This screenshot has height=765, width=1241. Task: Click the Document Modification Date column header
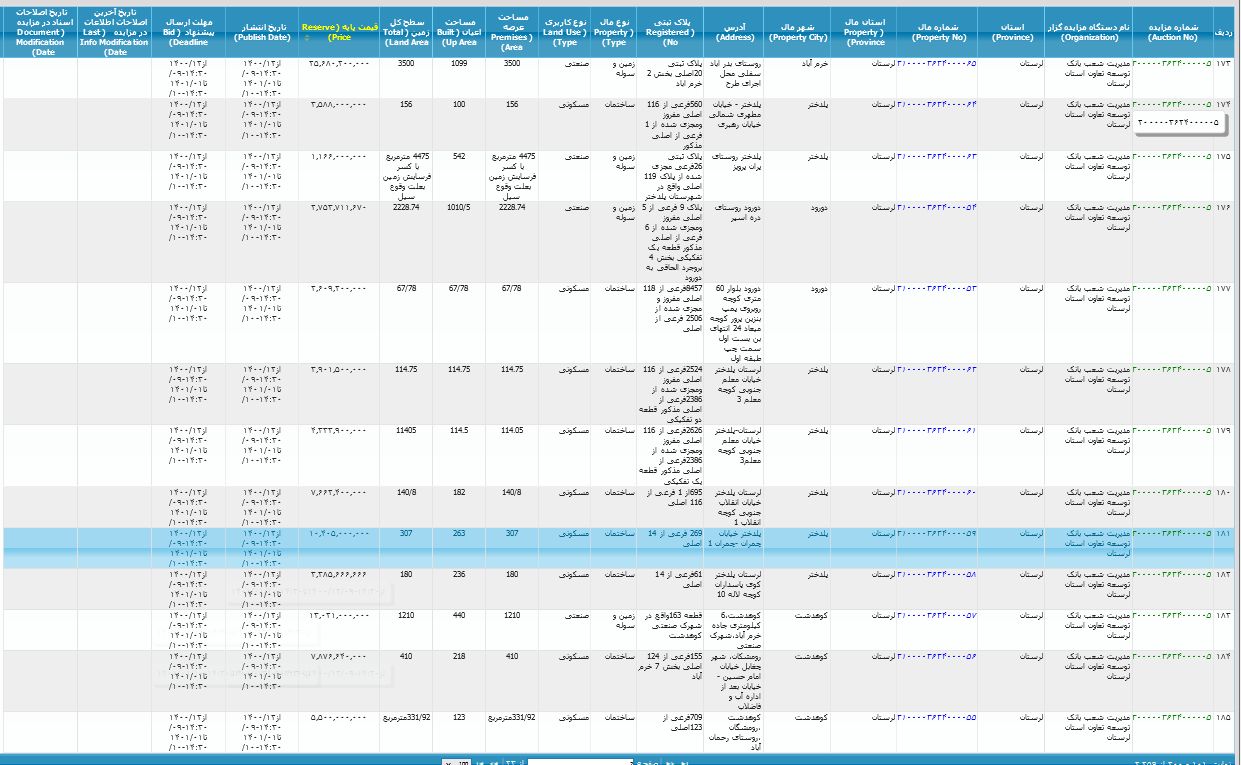tap(40, 31)
